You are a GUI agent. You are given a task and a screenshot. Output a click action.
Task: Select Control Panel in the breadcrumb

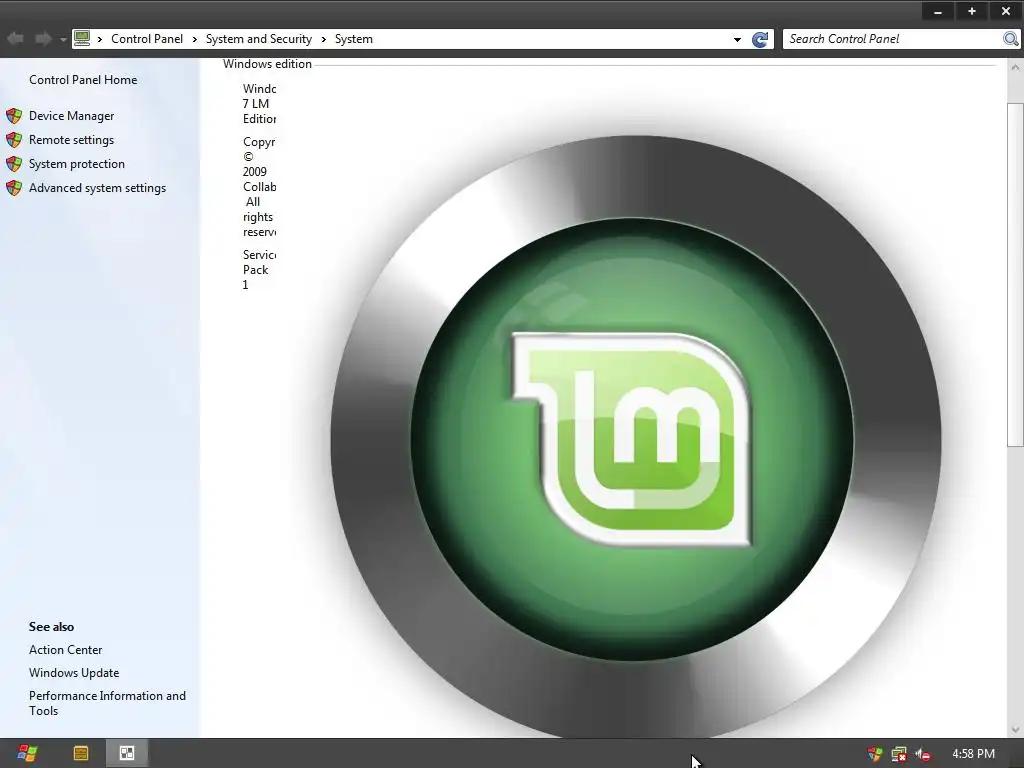click(x=147, y=39)
